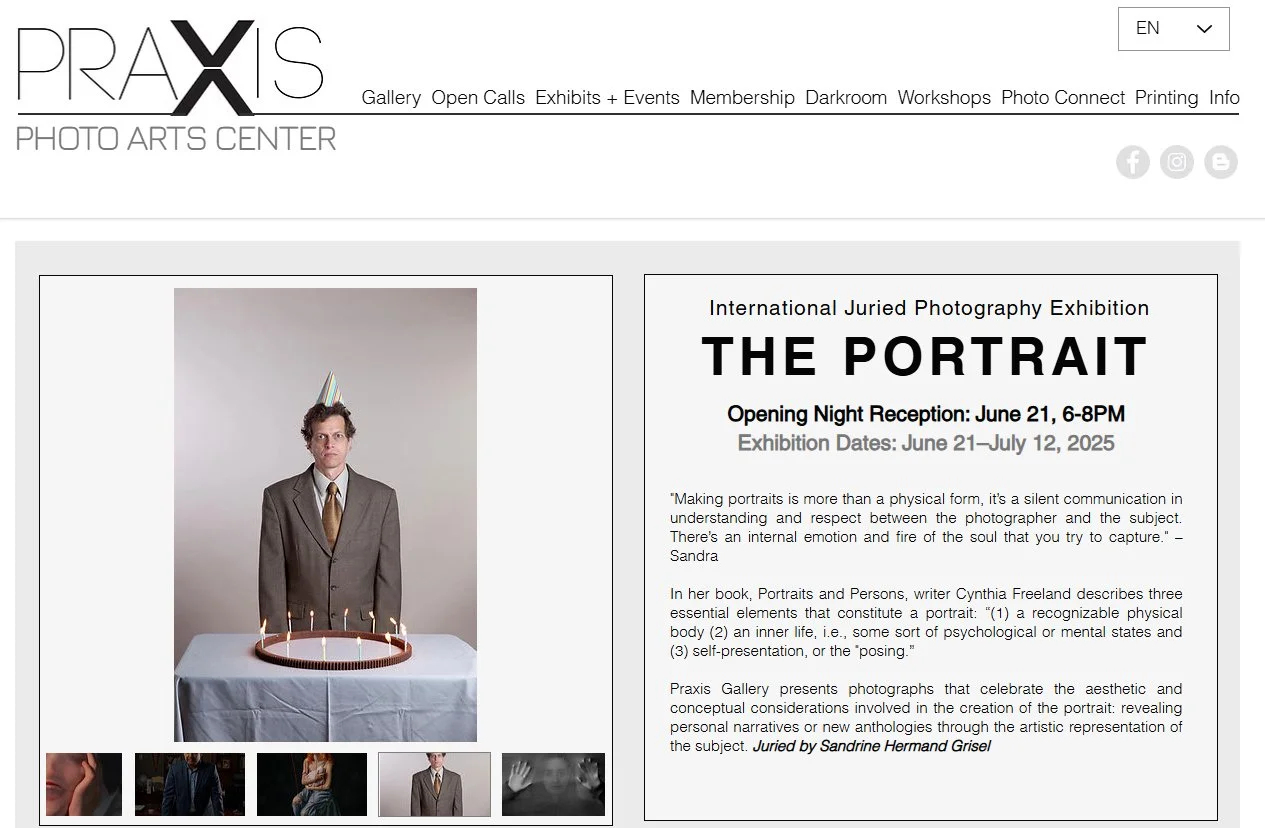The height and width of the screenshot is (828, 1265).
Task: Open the Info menu
Action: [x=1224, y=98]
